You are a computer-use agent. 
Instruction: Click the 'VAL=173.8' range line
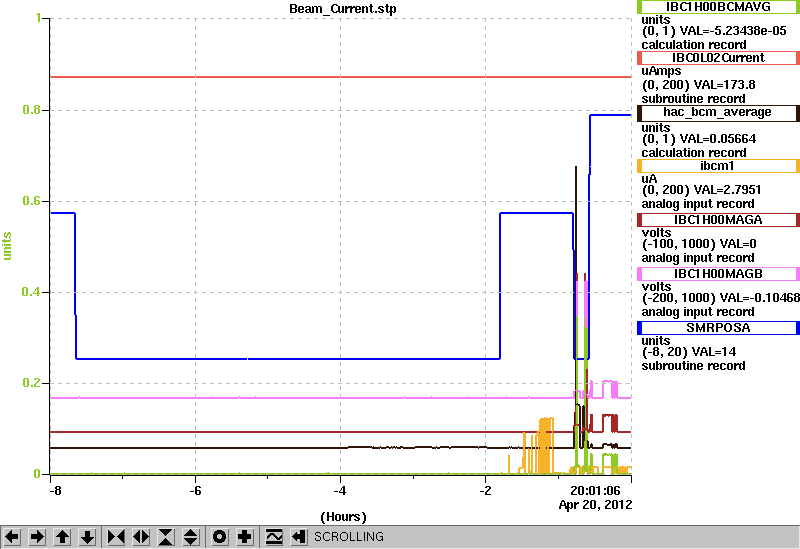(698, 85)
